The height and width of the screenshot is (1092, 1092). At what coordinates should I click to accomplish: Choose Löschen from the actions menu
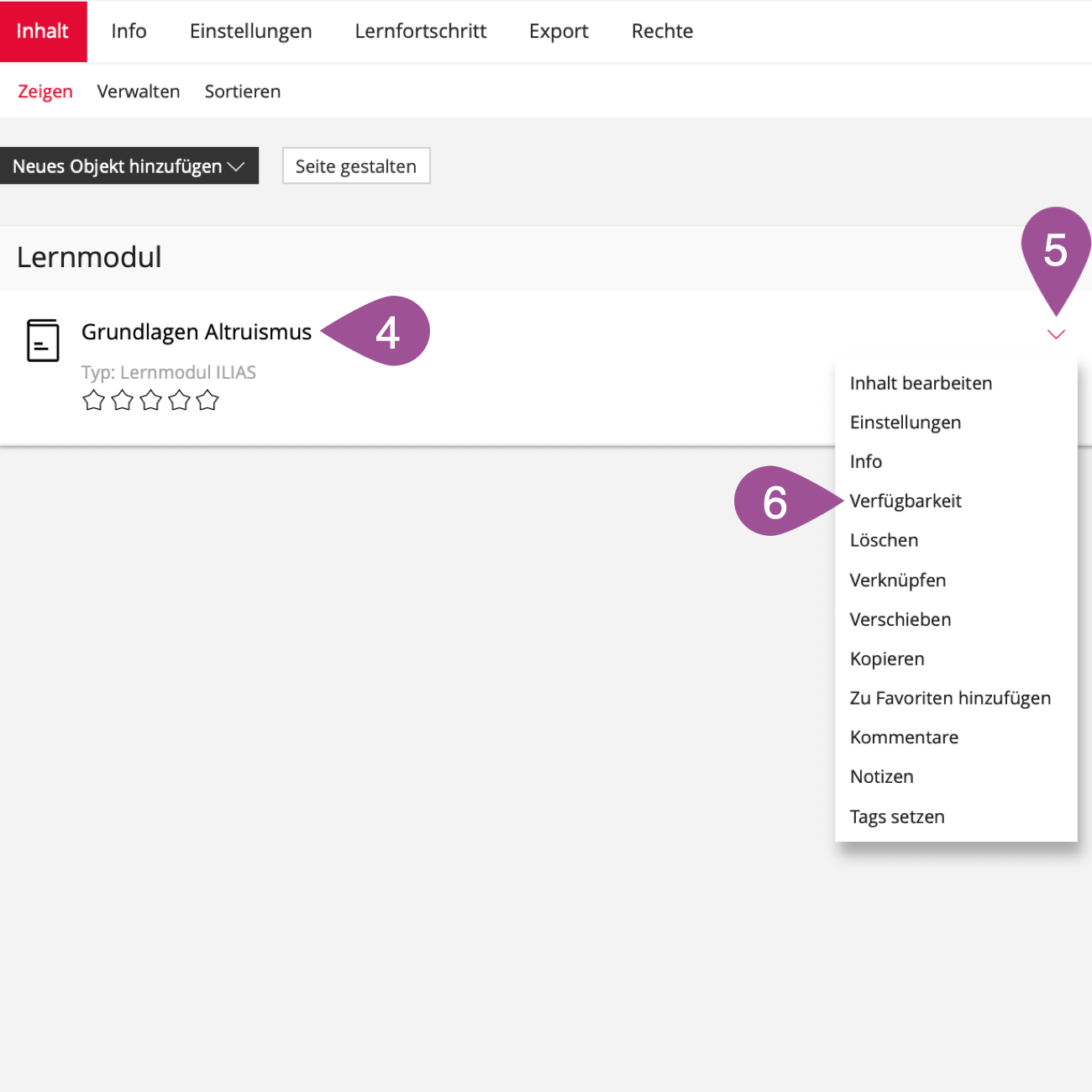pos(884,541)
